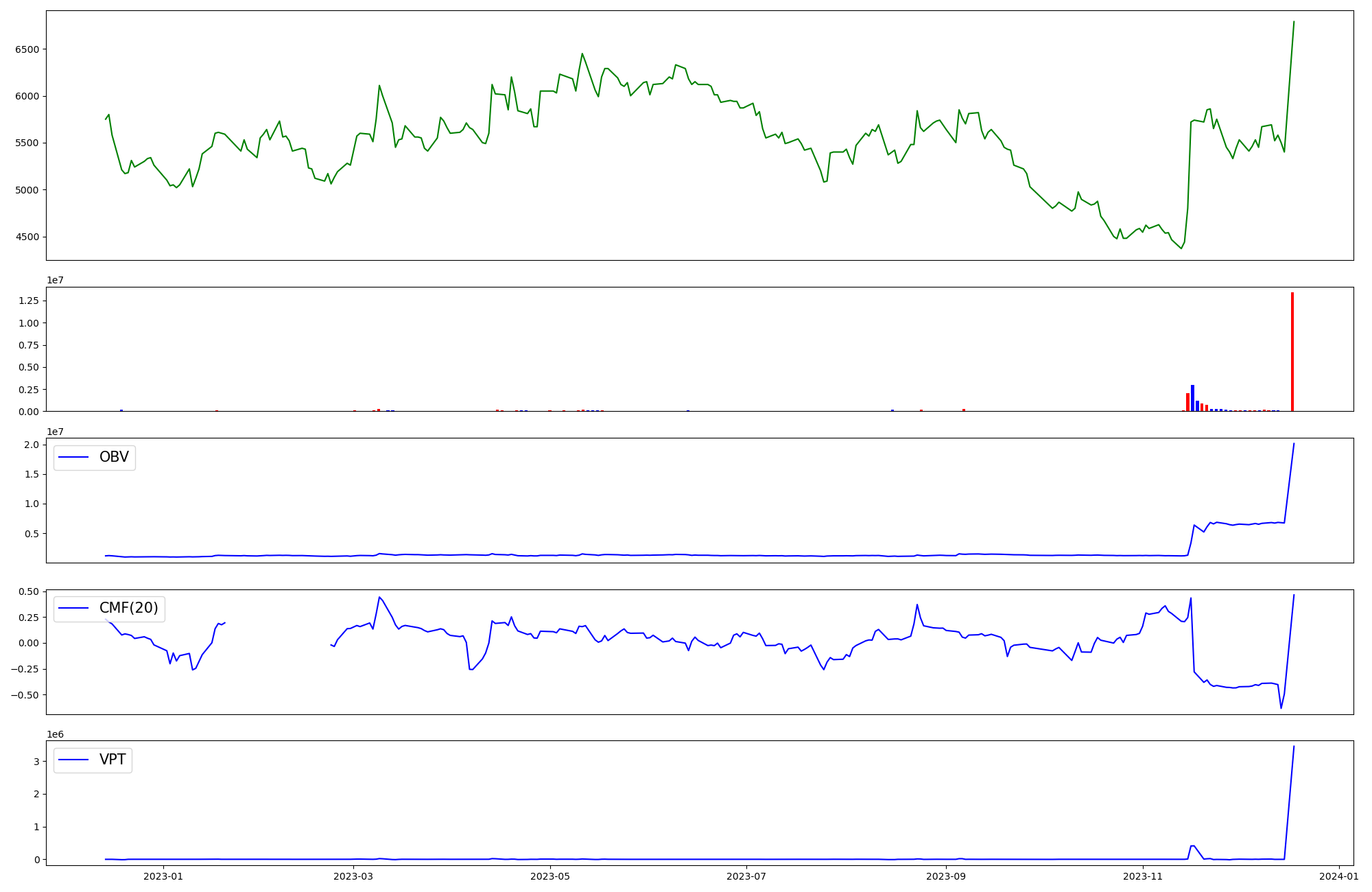Click the 6500 price axis label
1372x892 pixels.
pyautogui.click(x=27, y=49)
